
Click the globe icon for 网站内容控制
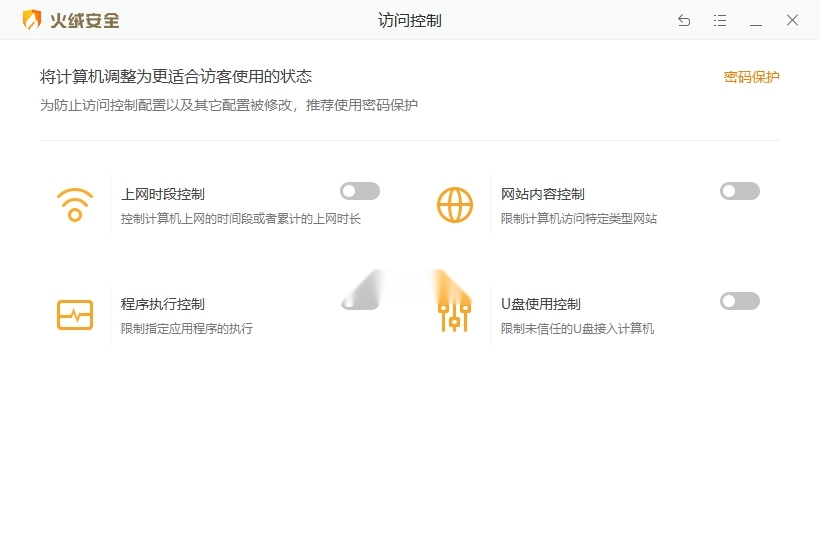tap(455, 204)
